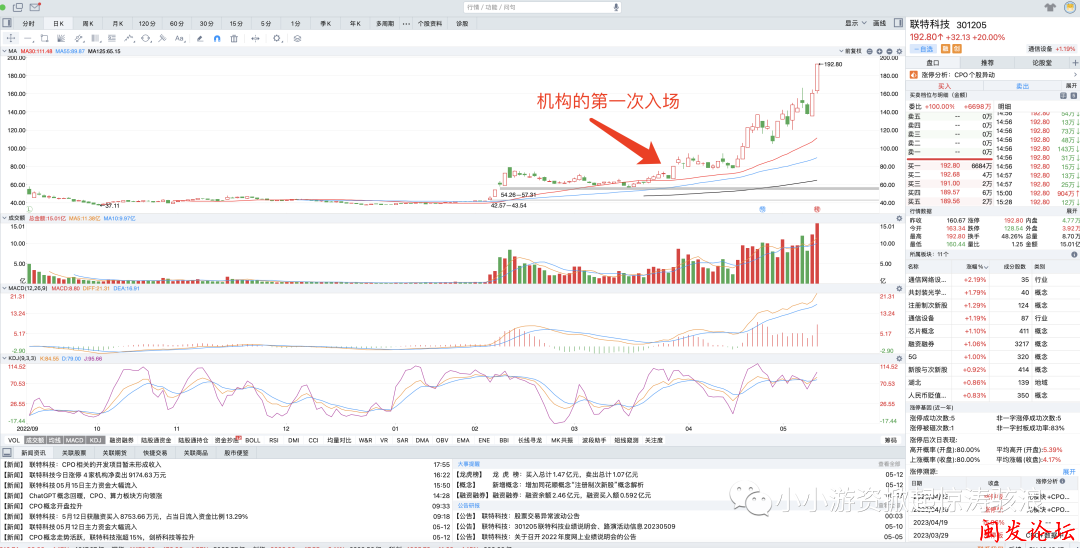Select the crosshair cursor drawing tool
The width and height of the screenshot is (1080, 548).
(10, 38)
